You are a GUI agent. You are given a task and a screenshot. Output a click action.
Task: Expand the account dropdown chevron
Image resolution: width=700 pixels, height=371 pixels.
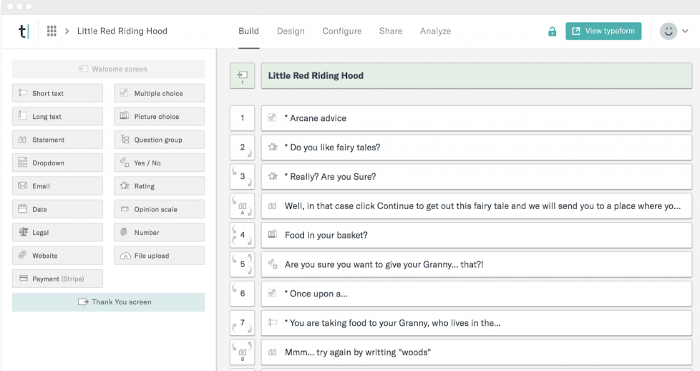click(x=685, y=31)
